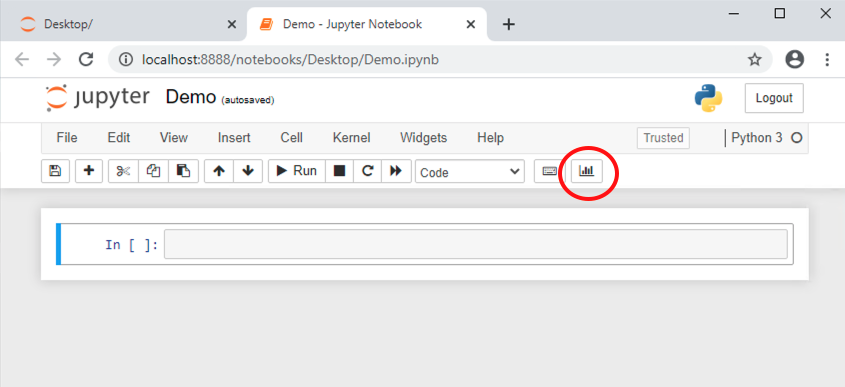Screen dimensions: 845x387
Task: Open command palette keyboard icon
Action: 549,171
